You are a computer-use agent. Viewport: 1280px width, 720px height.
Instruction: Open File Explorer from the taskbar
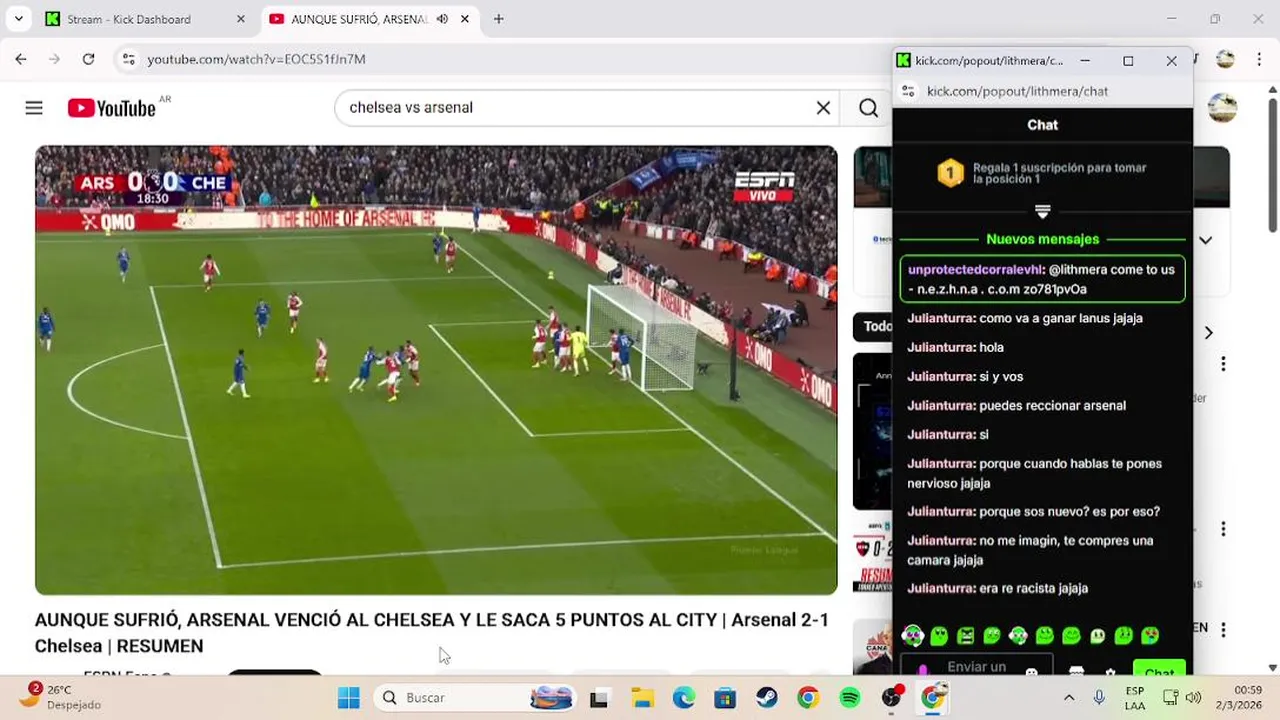pos(641,698)
